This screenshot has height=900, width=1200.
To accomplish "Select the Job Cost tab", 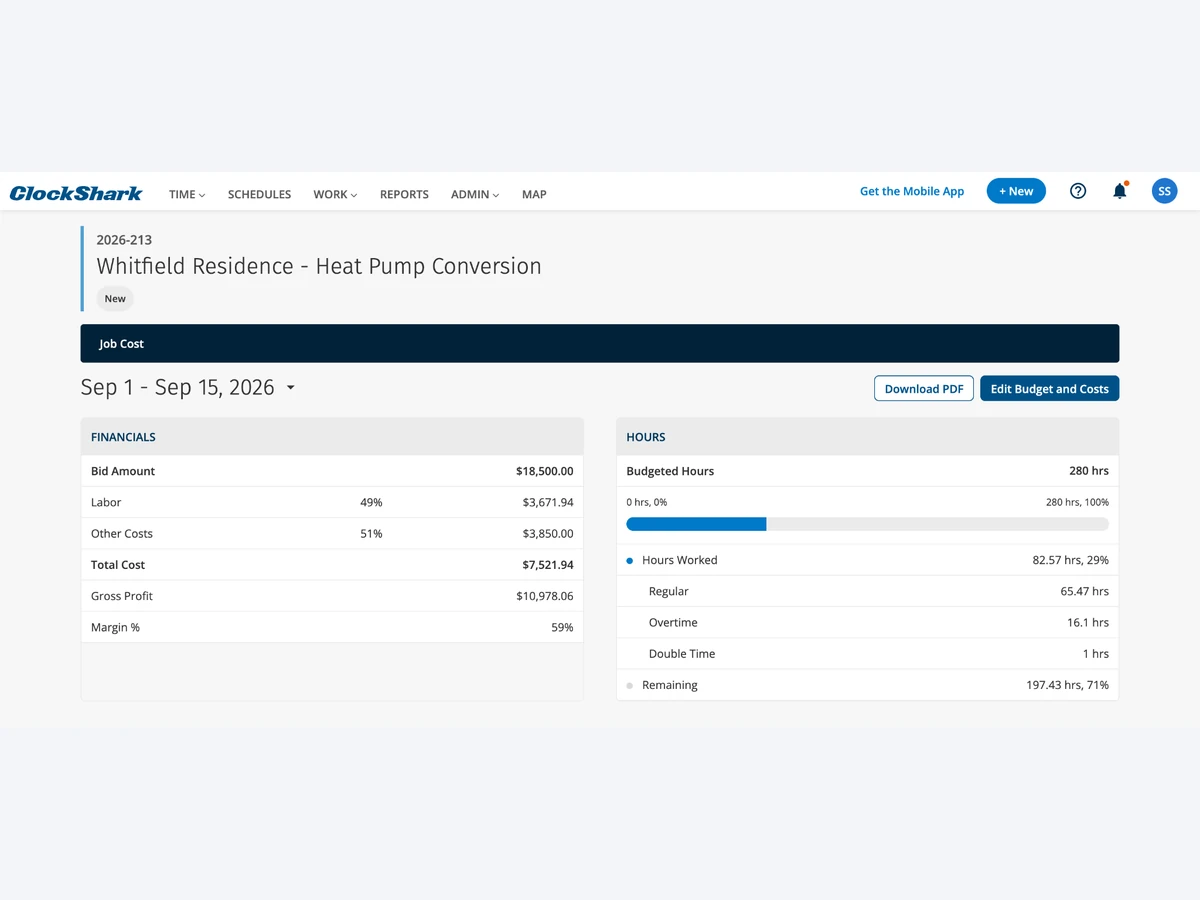I will 121,343.
